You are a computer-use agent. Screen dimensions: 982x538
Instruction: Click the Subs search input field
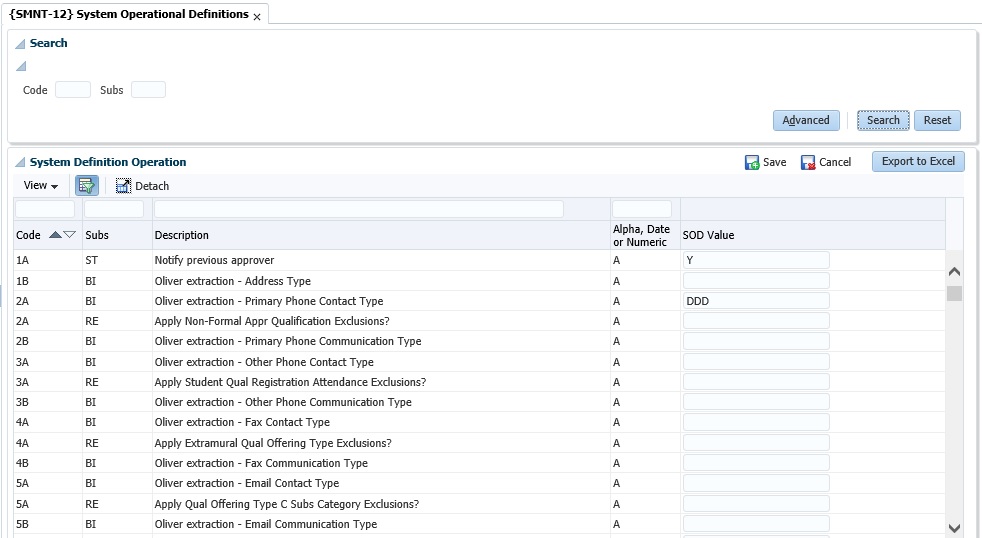tap(148, 90)
